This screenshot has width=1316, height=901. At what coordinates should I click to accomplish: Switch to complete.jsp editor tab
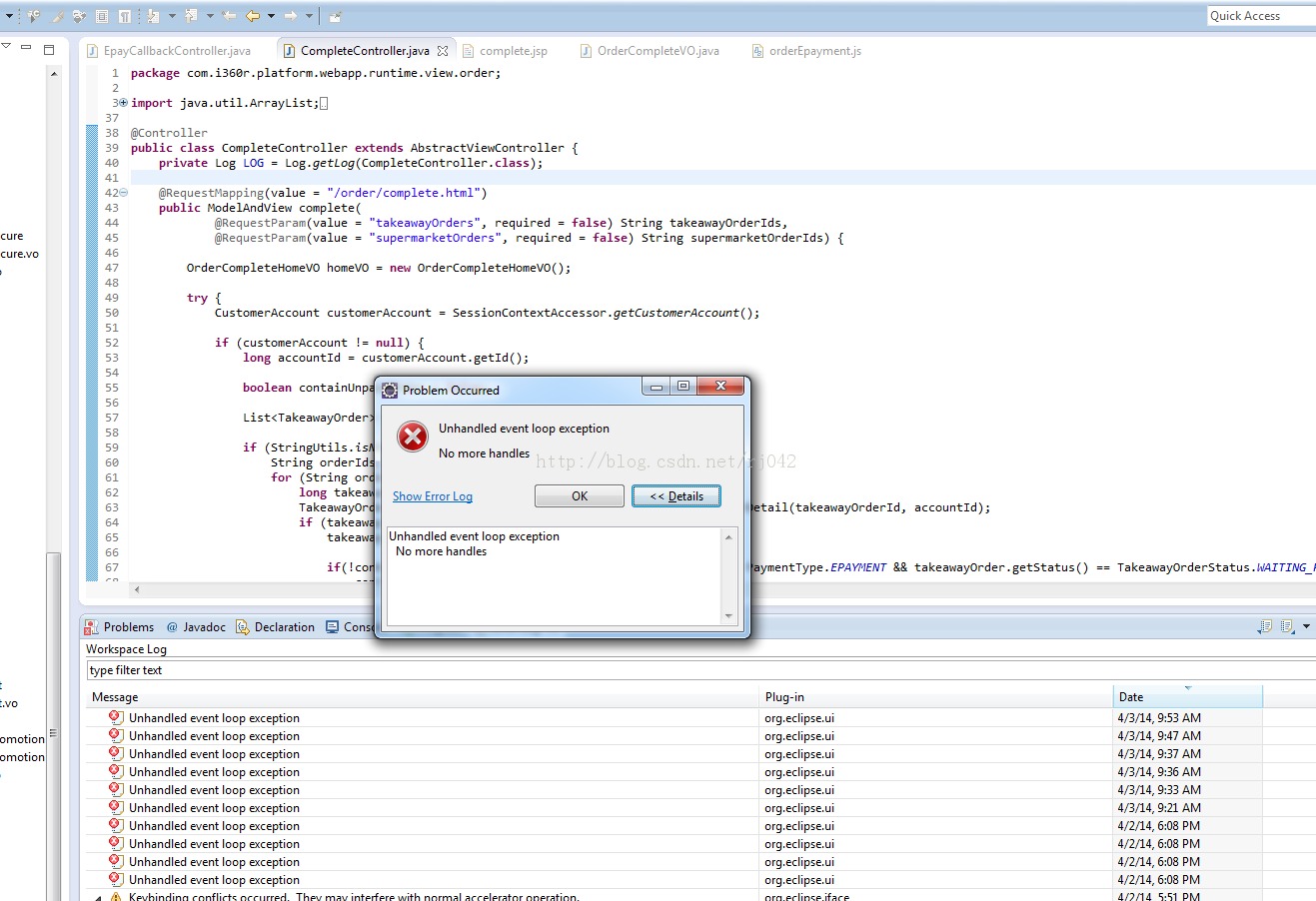[505, 51]
